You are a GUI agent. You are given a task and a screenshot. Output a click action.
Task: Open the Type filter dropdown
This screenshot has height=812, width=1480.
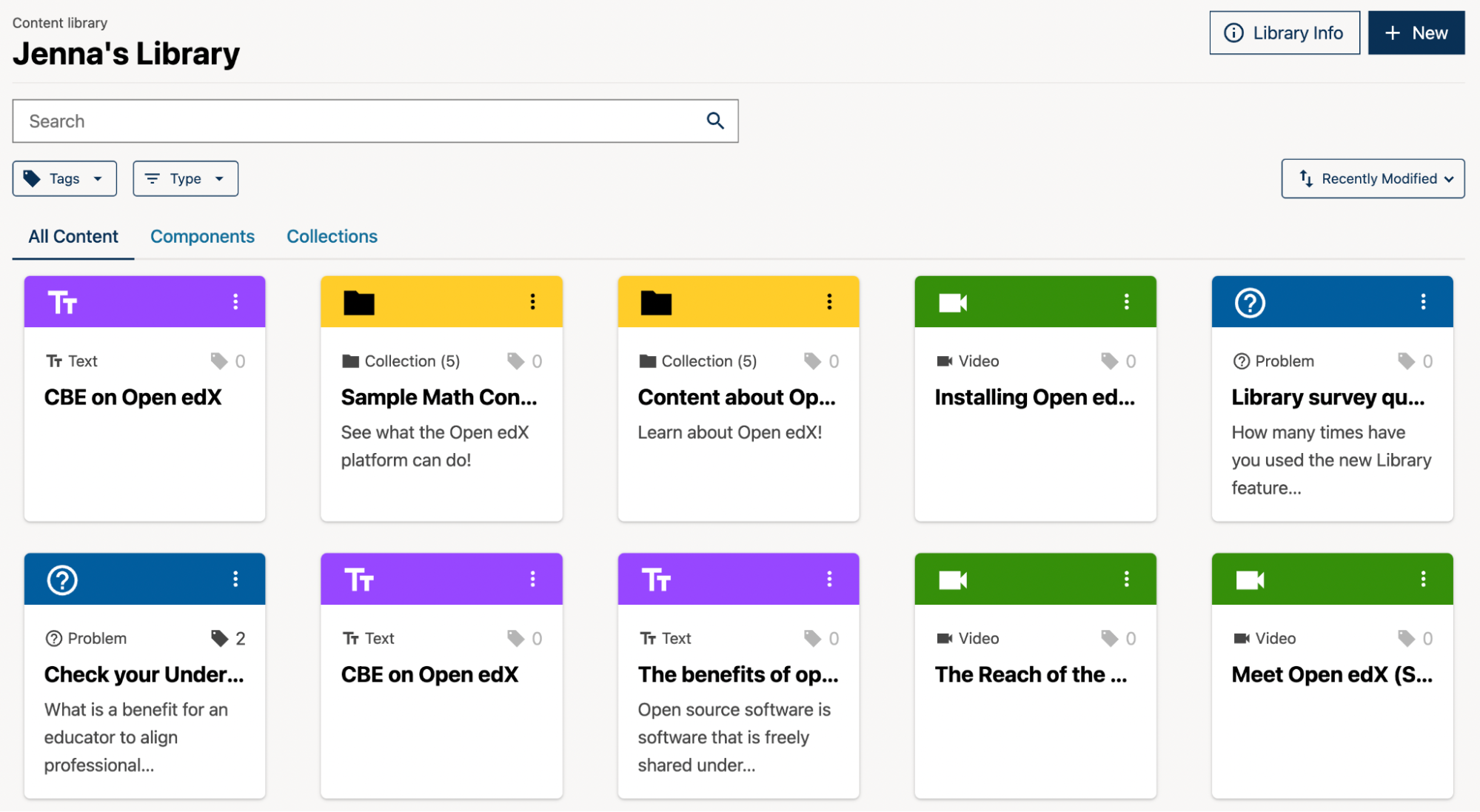point(184,178)
